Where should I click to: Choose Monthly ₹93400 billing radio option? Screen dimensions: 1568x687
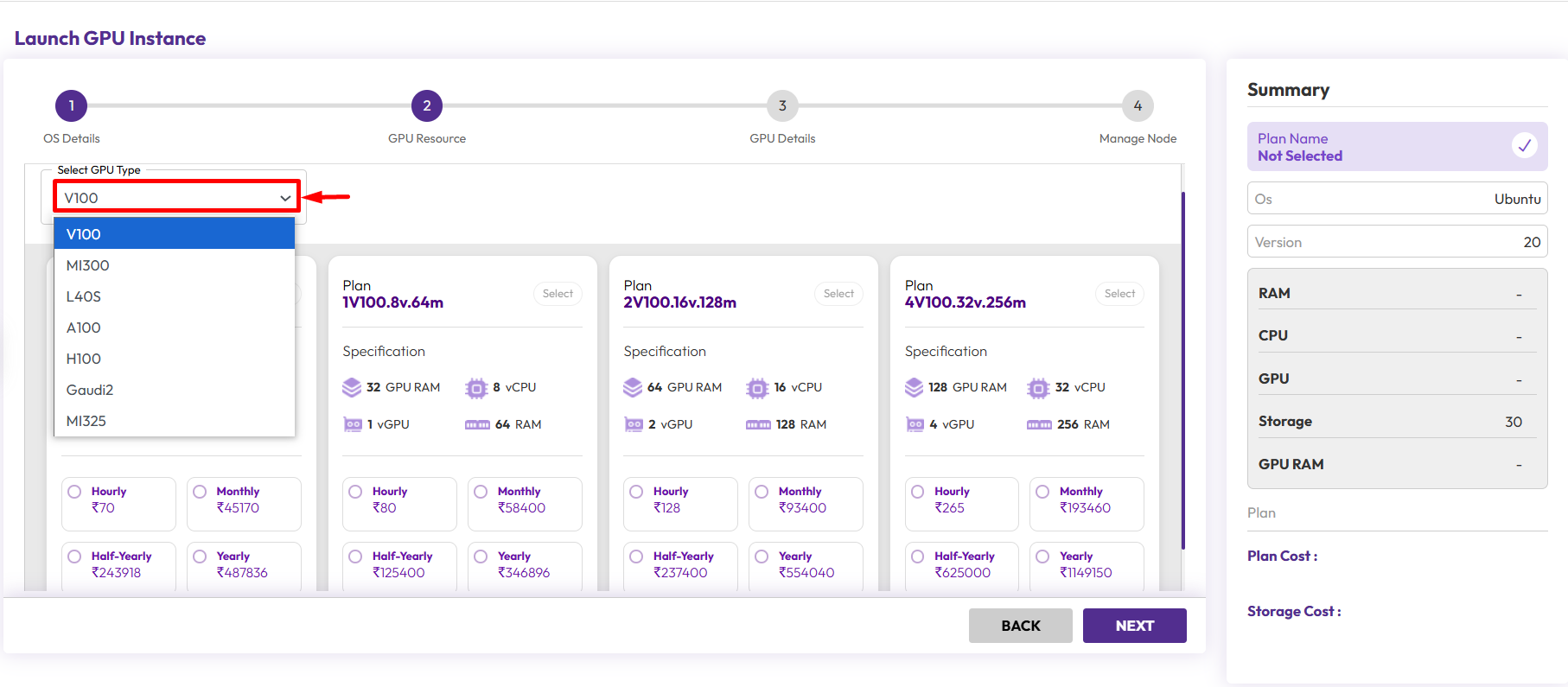click(x=762, y=492)
